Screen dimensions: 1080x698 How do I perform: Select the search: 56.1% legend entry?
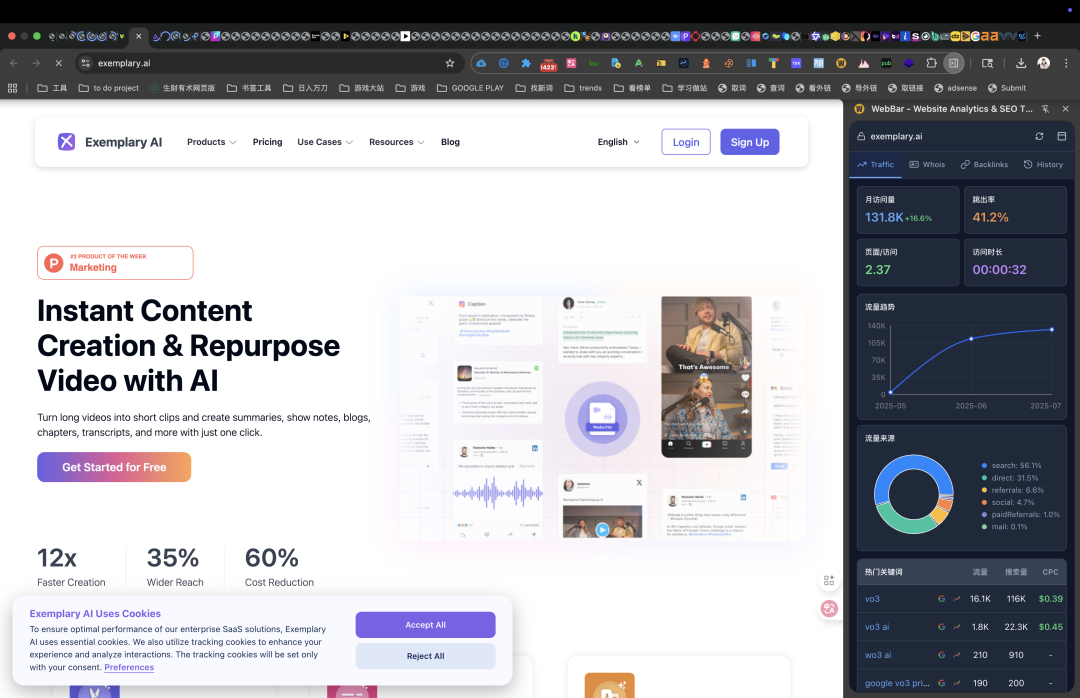tap(1011, 465)
